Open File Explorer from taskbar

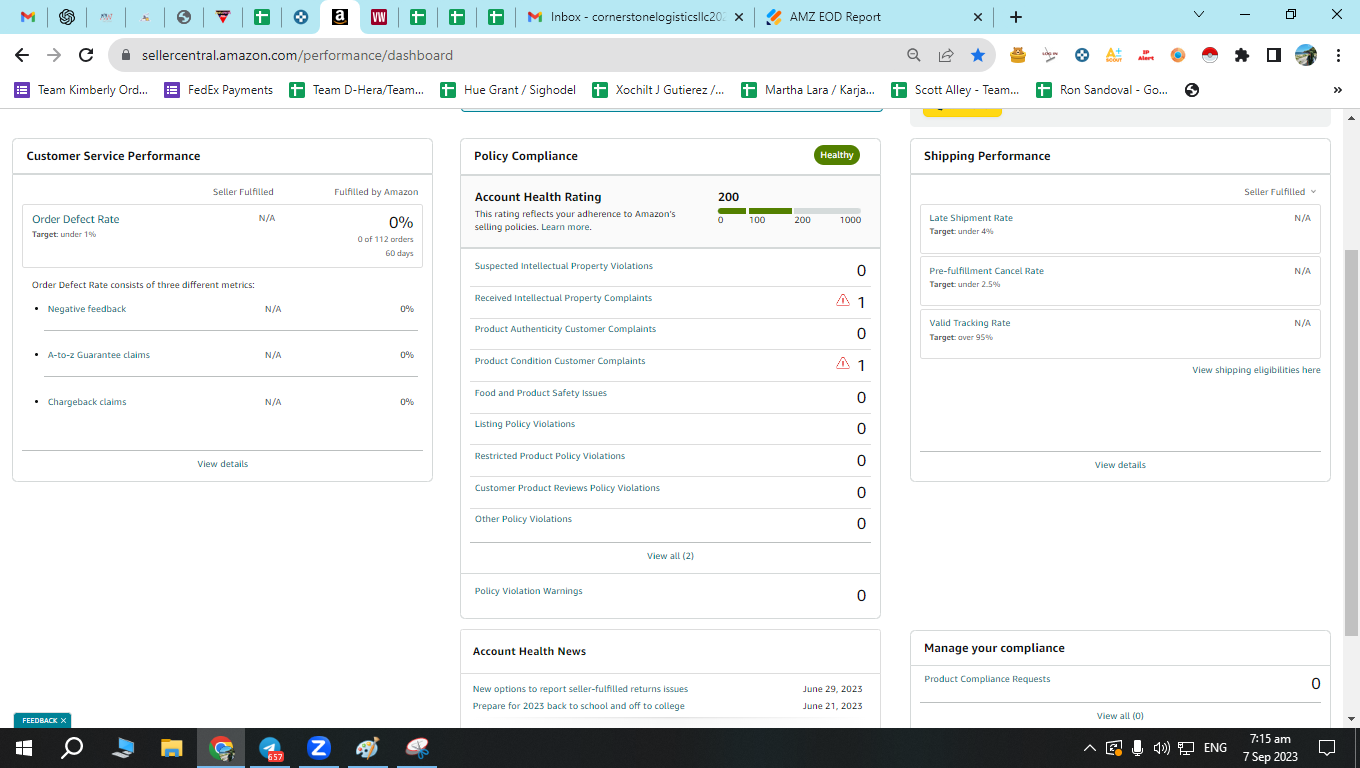172,748
